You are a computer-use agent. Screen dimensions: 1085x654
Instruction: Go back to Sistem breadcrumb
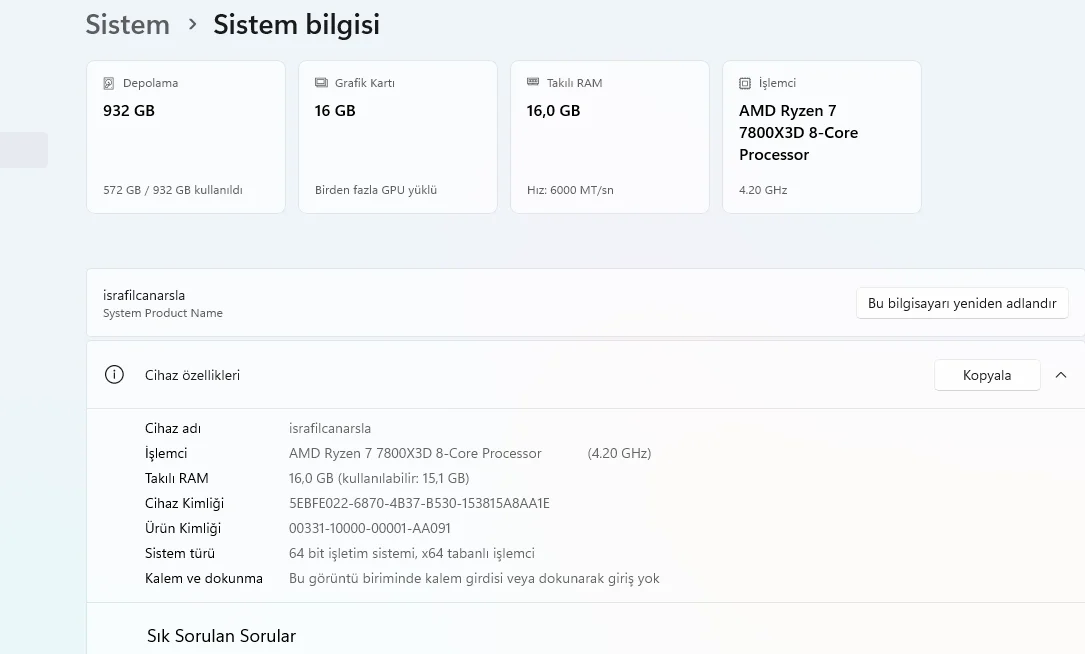click(x=127, y=25)
